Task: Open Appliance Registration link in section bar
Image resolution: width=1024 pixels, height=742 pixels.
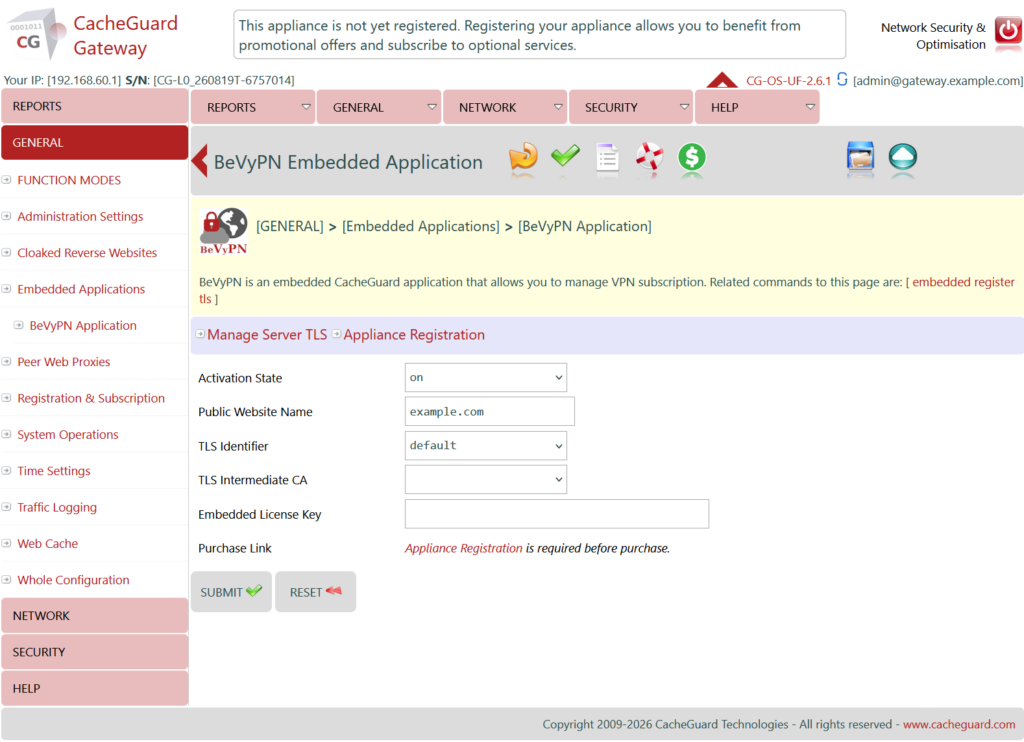Action: click(x=414, y=334)
